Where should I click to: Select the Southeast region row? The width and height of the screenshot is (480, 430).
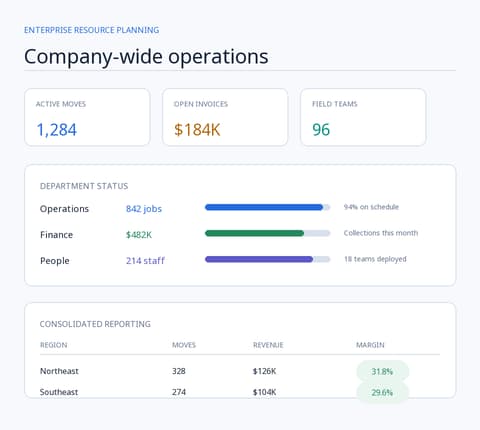240,392
